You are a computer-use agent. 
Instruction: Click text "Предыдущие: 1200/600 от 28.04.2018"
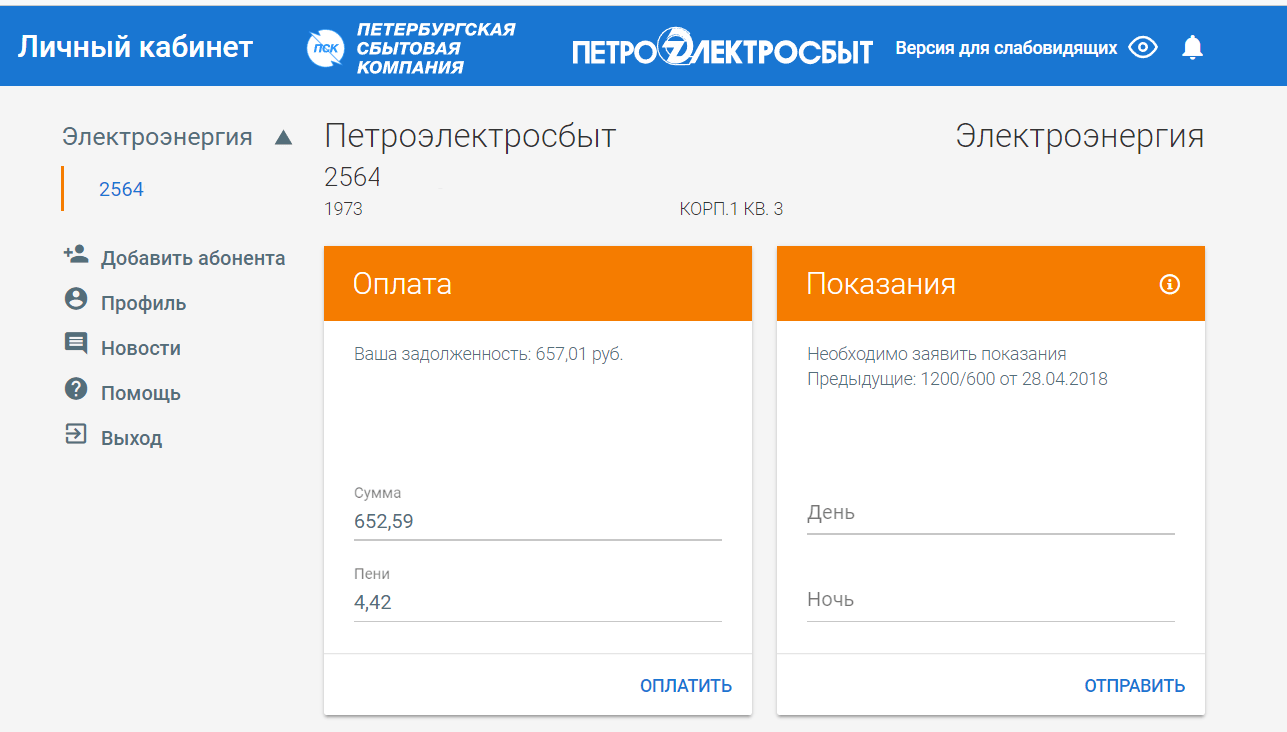957,379
